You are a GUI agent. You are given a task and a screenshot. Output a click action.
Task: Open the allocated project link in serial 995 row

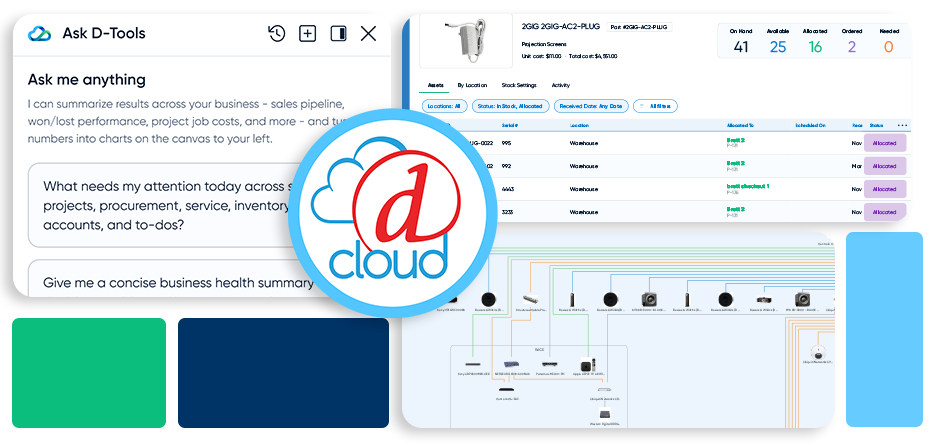(x=735, y=140)
